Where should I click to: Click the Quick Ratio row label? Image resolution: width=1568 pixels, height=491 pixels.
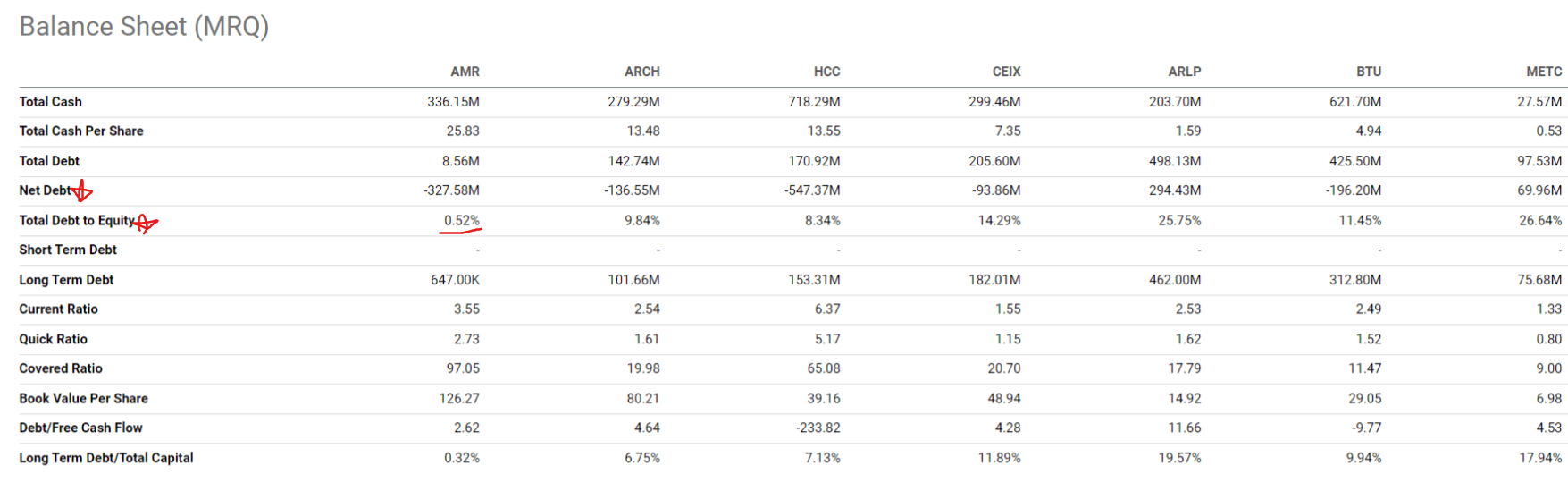pyautogui.click(x=53, y=339)
